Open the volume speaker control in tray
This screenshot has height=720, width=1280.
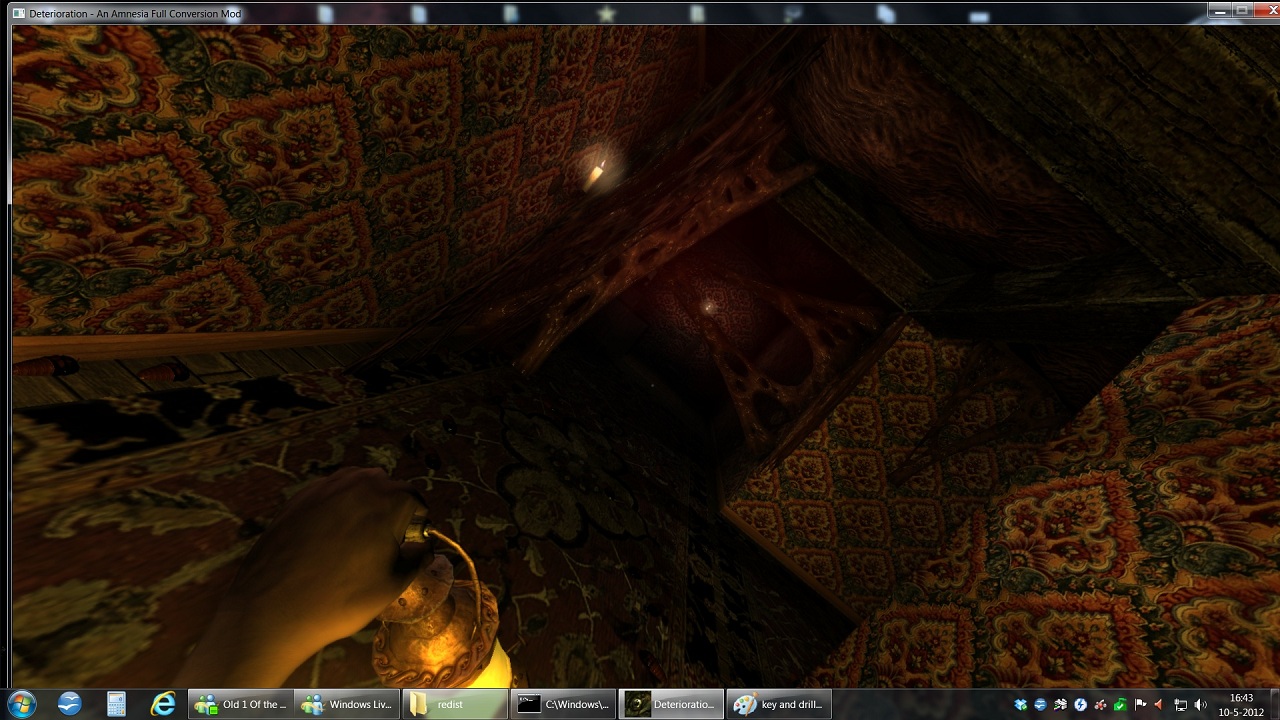pos(1200,705)
